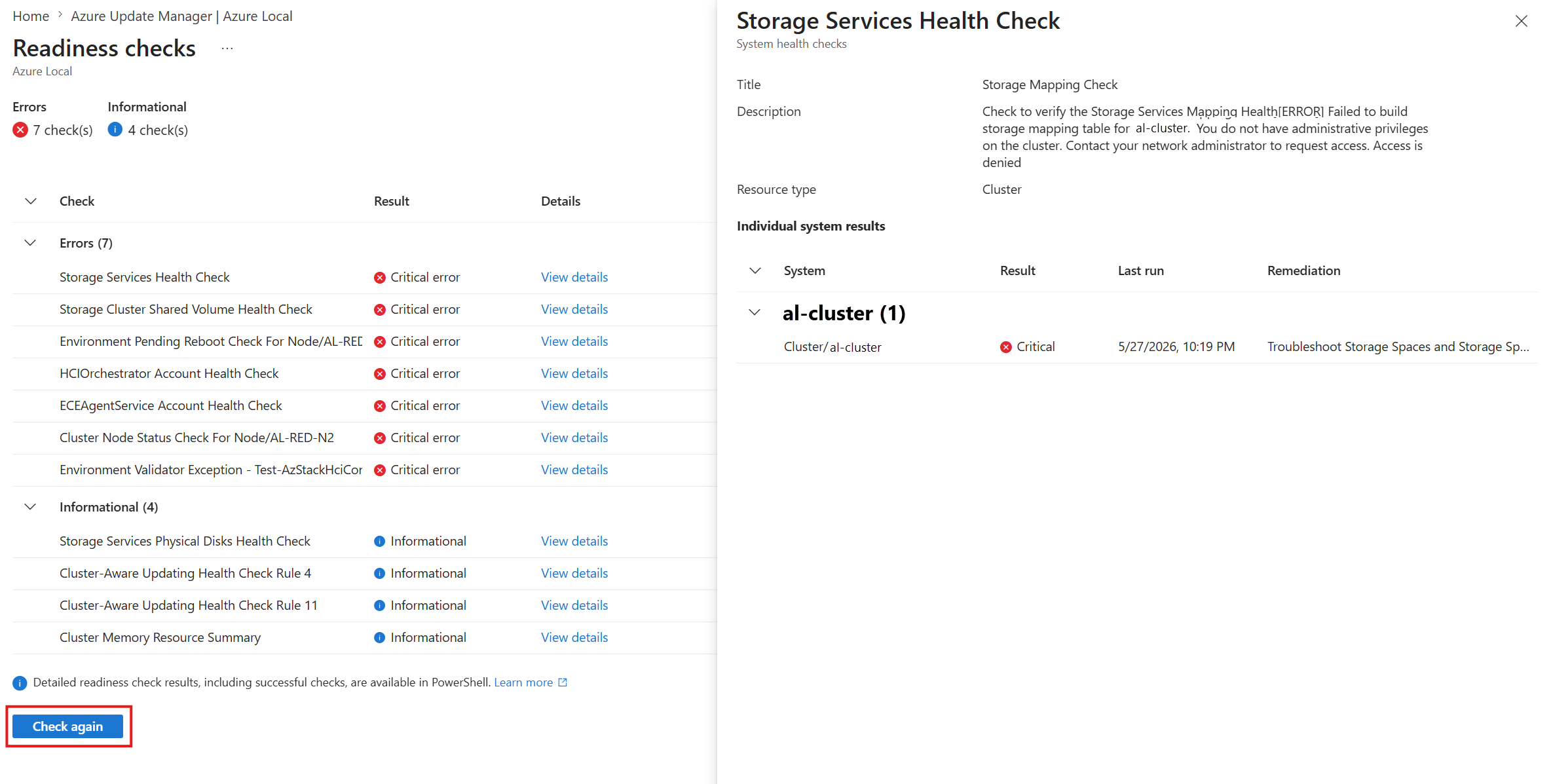Click informational icon for Cluster-Aware Updating Rule 11
Screen dimensions: 1551x784
380,606
